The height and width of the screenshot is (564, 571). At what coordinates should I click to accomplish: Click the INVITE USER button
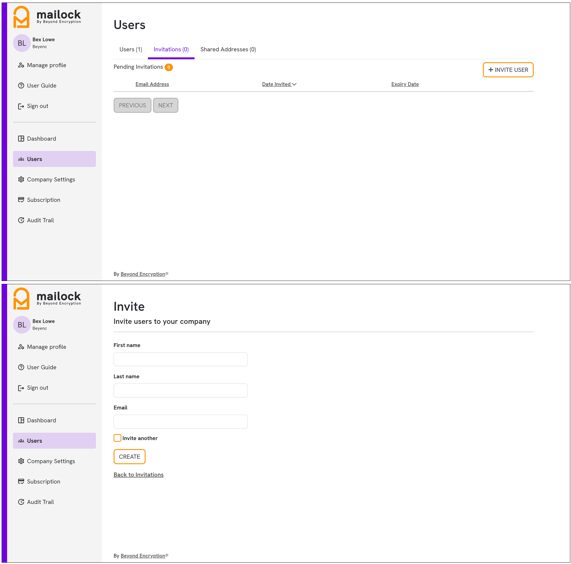pyautogui.click(x=508, y=70)
